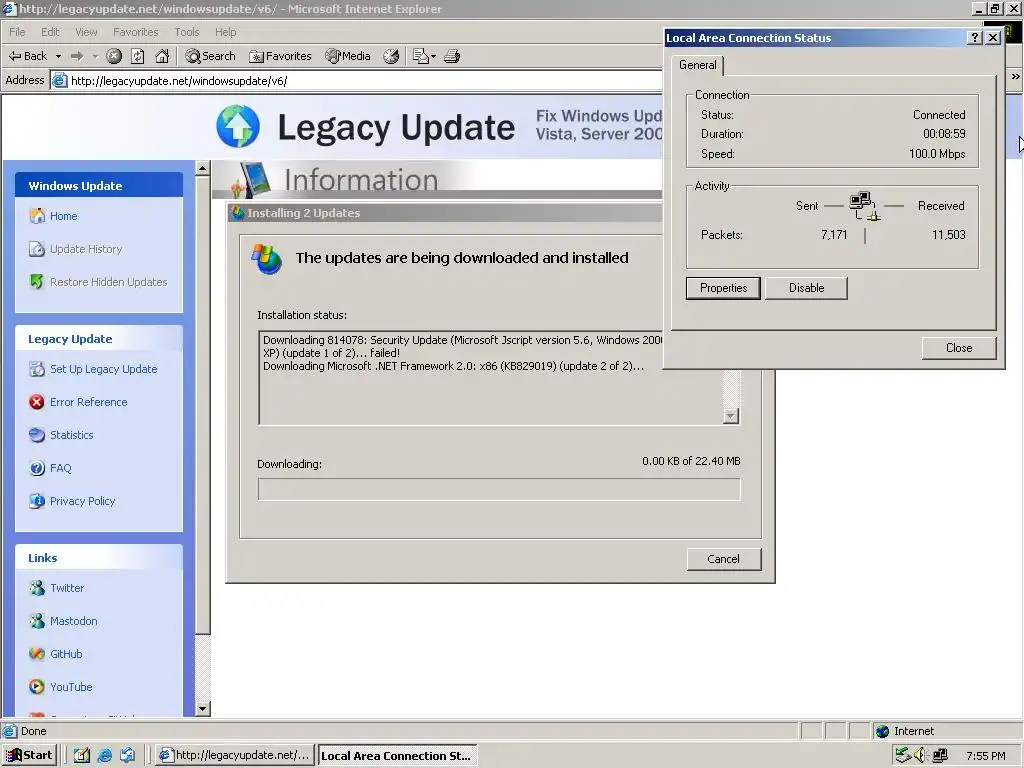Open the Favorites menu
The width and height of the screenshot is (1024, 768).
(136, 32)
